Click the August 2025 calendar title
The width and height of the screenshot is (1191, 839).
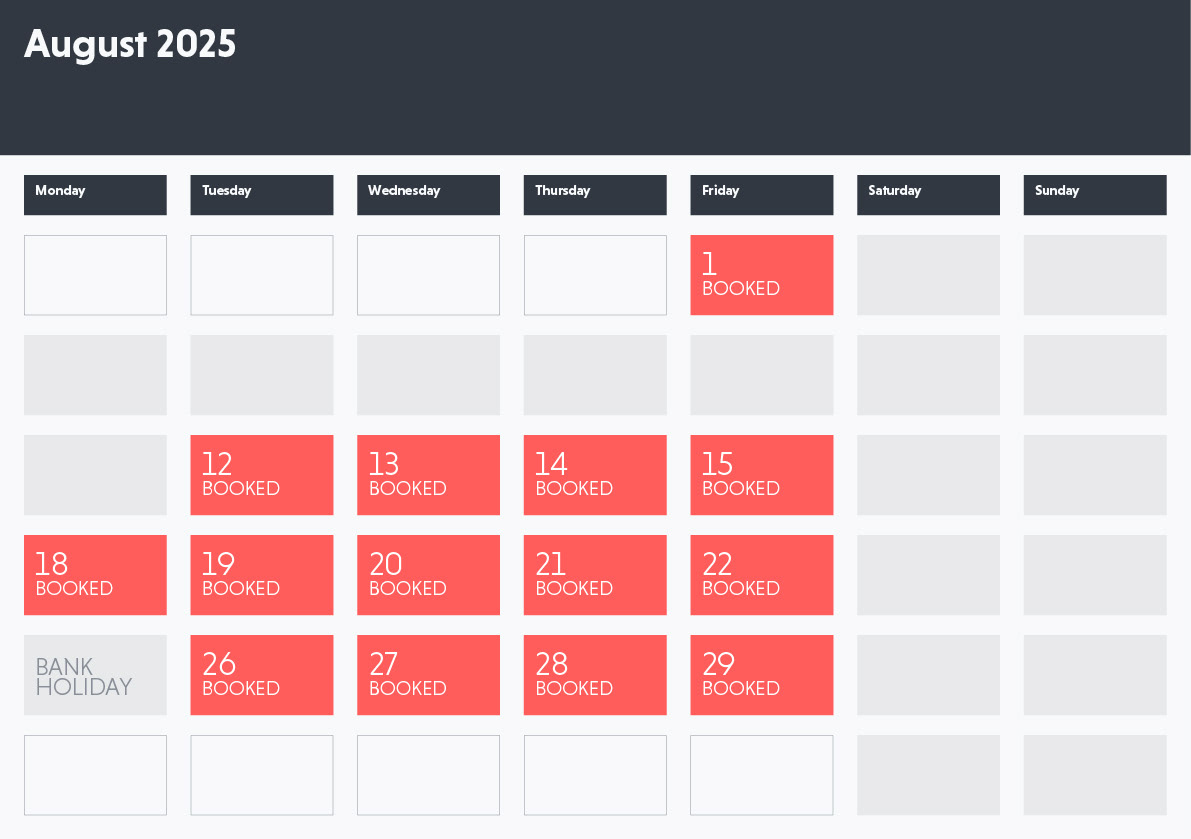[x=130, y=45]
